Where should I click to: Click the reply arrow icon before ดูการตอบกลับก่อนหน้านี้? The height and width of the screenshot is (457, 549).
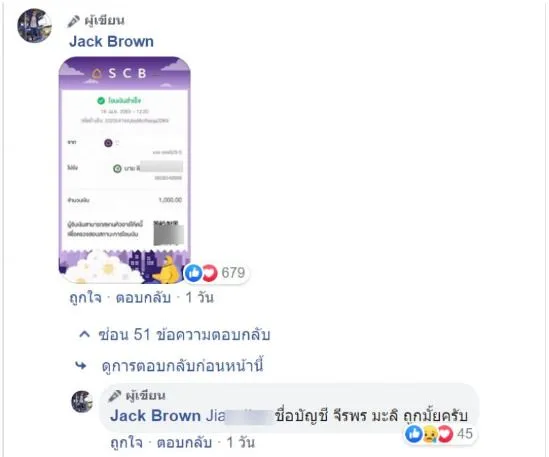tap(81, 366)
